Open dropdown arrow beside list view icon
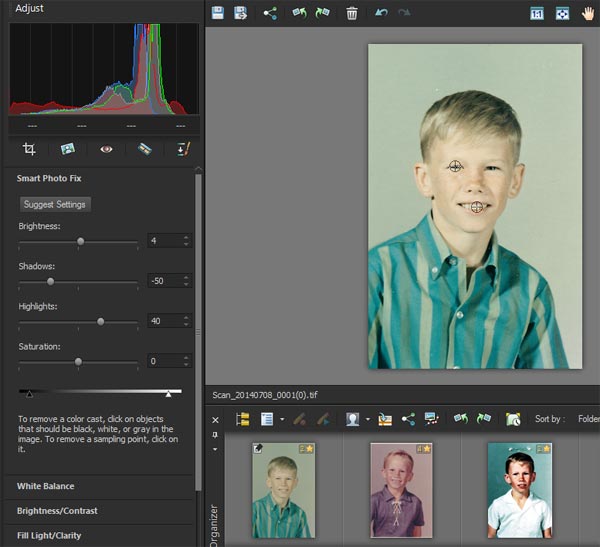 282,420
